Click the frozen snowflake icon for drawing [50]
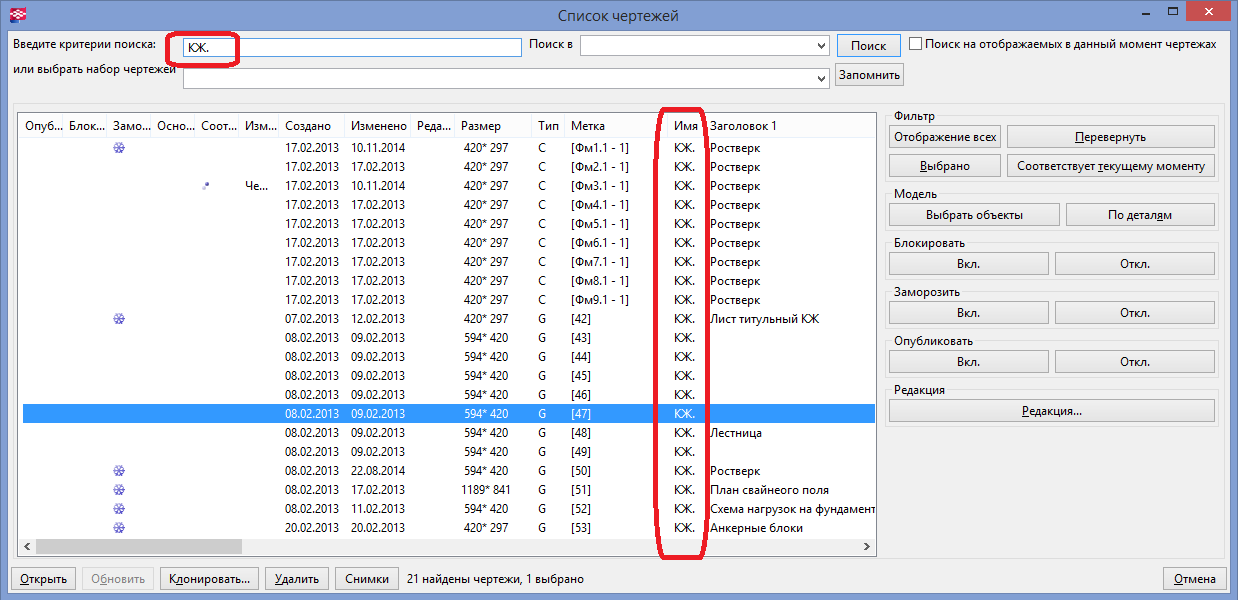 pyautogui.click(x=119, y=471)
